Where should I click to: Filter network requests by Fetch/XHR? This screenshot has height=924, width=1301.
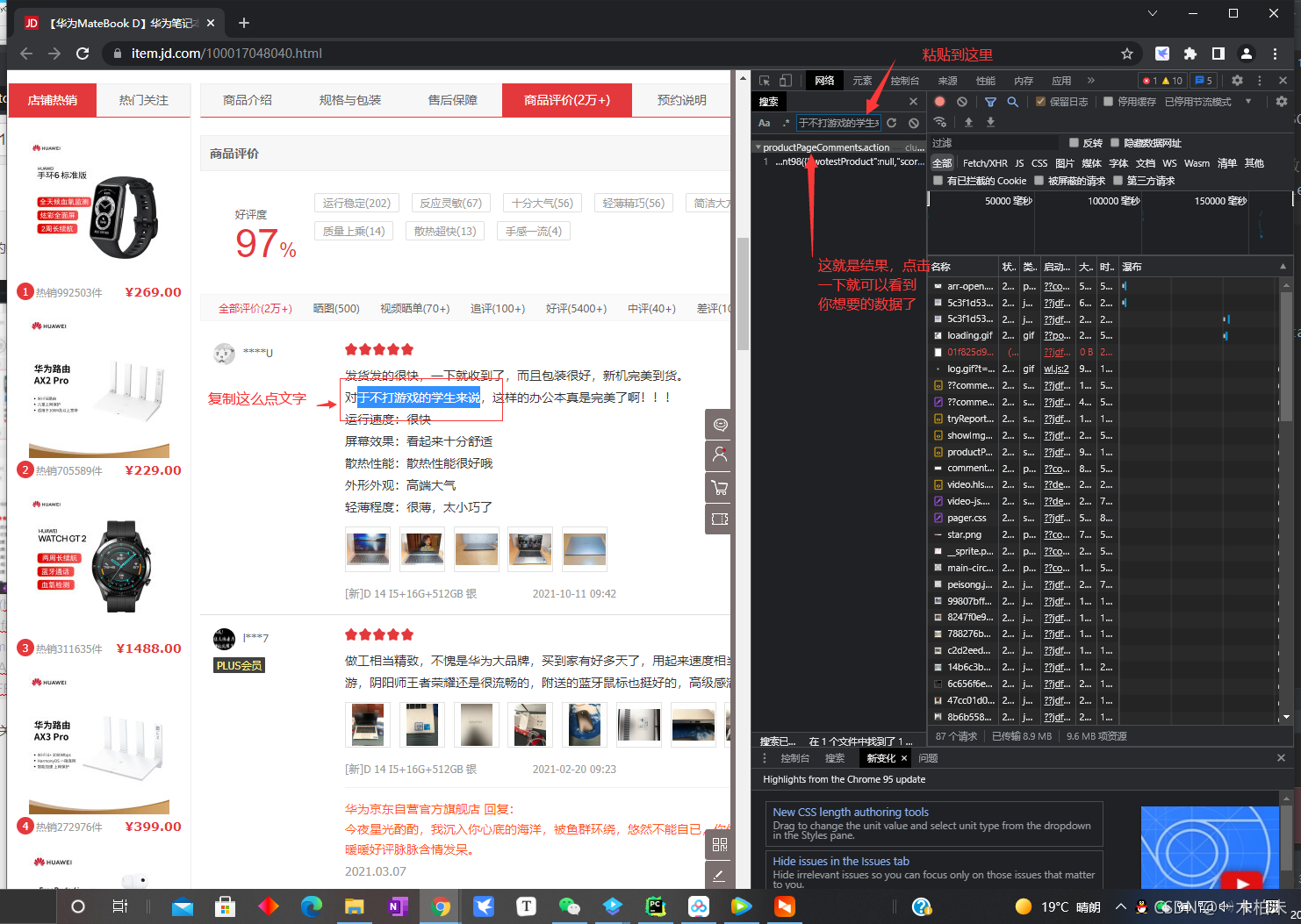point(985,163)
